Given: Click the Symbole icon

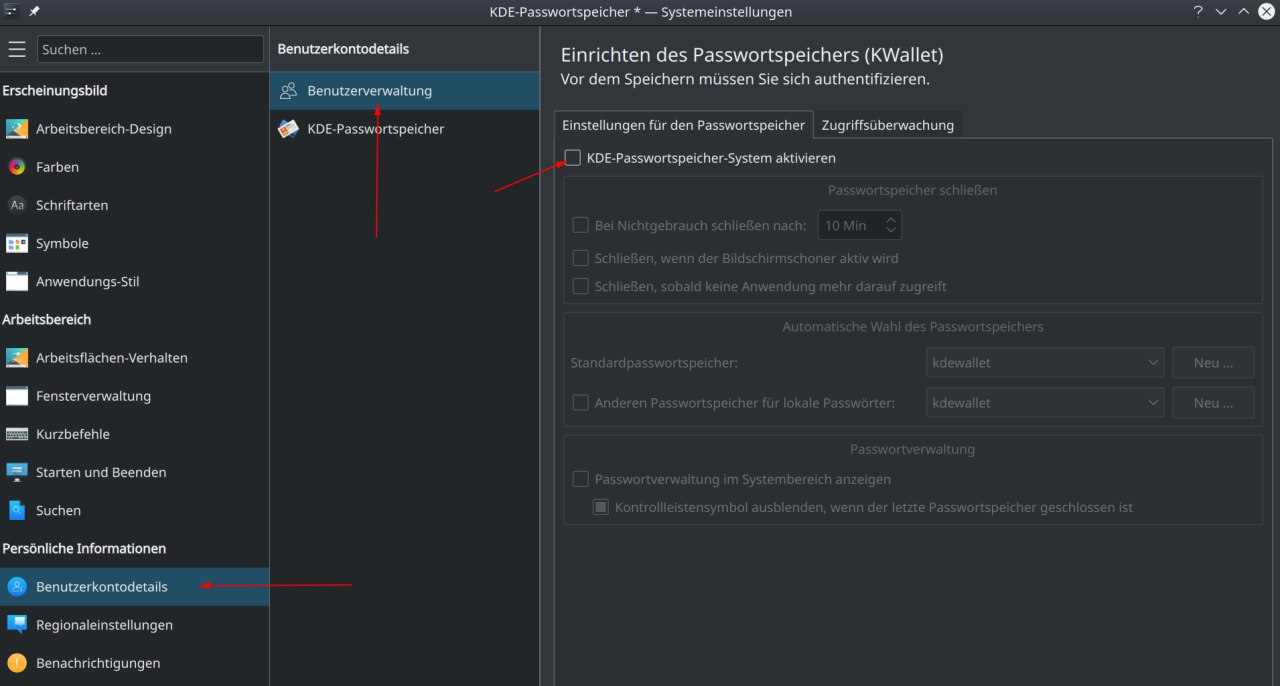Looking at the screenshot, I should point(17,243).
